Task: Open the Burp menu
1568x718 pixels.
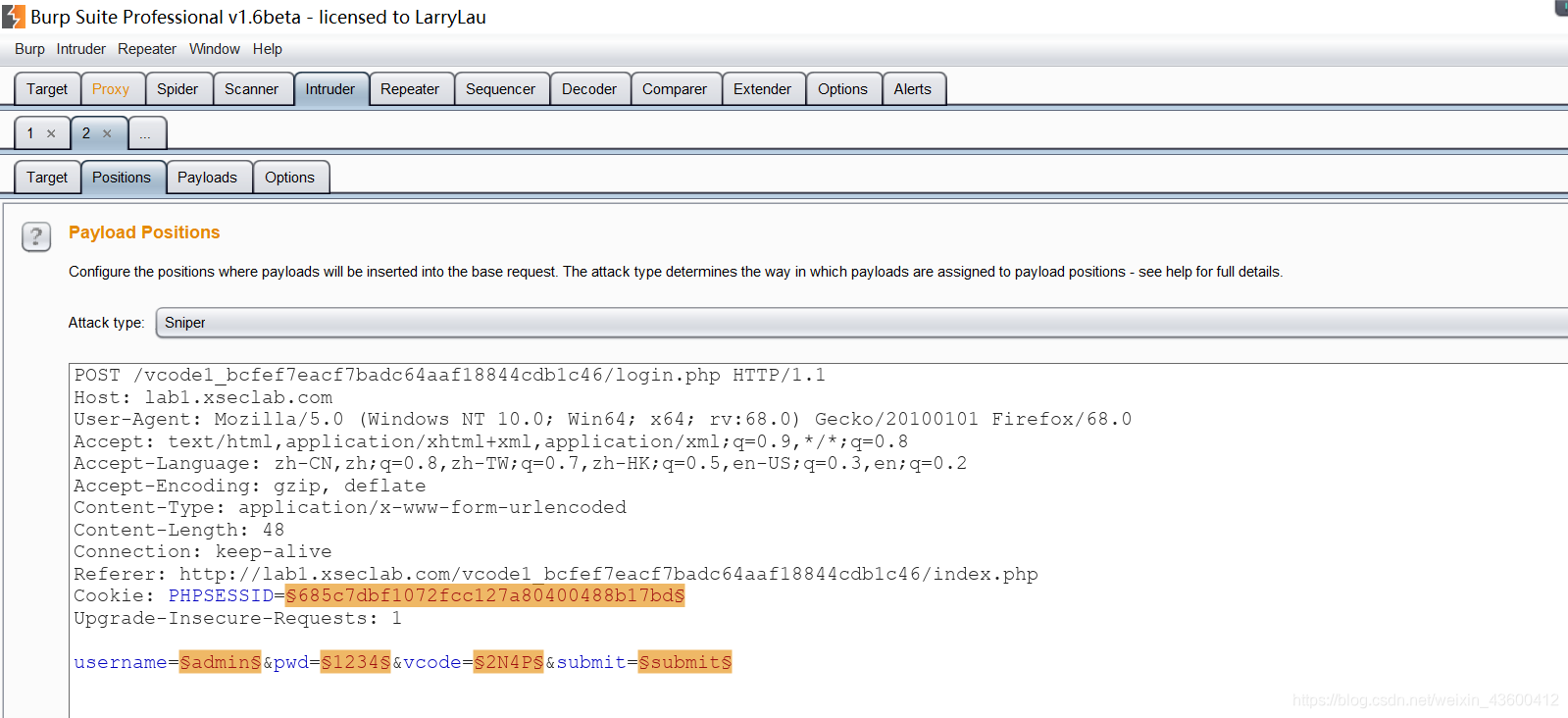Action: click(x=29, y=49)
